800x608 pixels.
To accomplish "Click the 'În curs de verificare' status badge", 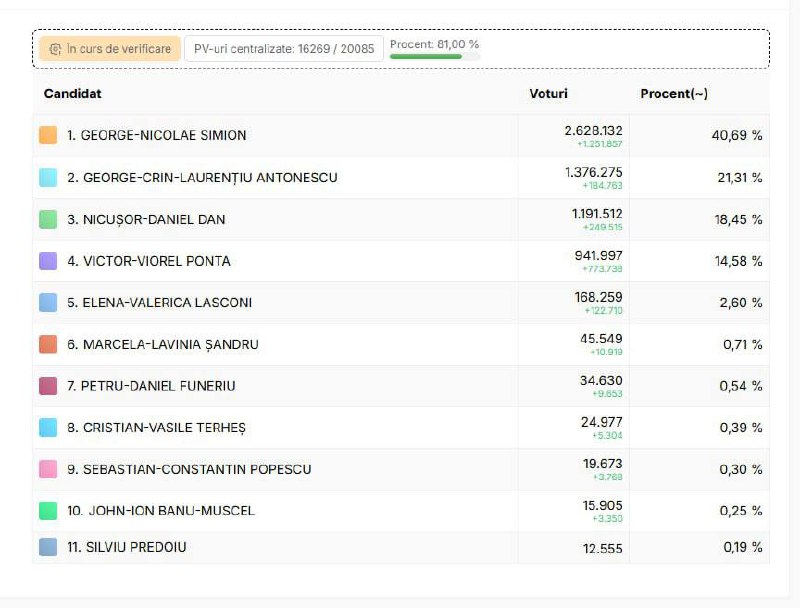I will (x=110, y=49).
